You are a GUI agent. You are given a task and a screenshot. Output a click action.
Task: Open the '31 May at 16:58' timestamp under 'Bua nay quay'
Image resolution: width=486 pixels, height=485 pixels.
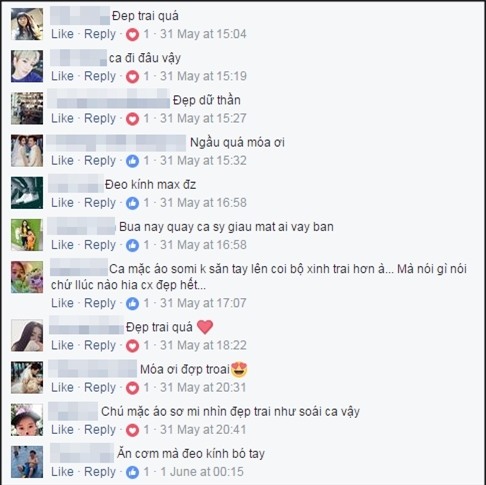tap(203, 245)
